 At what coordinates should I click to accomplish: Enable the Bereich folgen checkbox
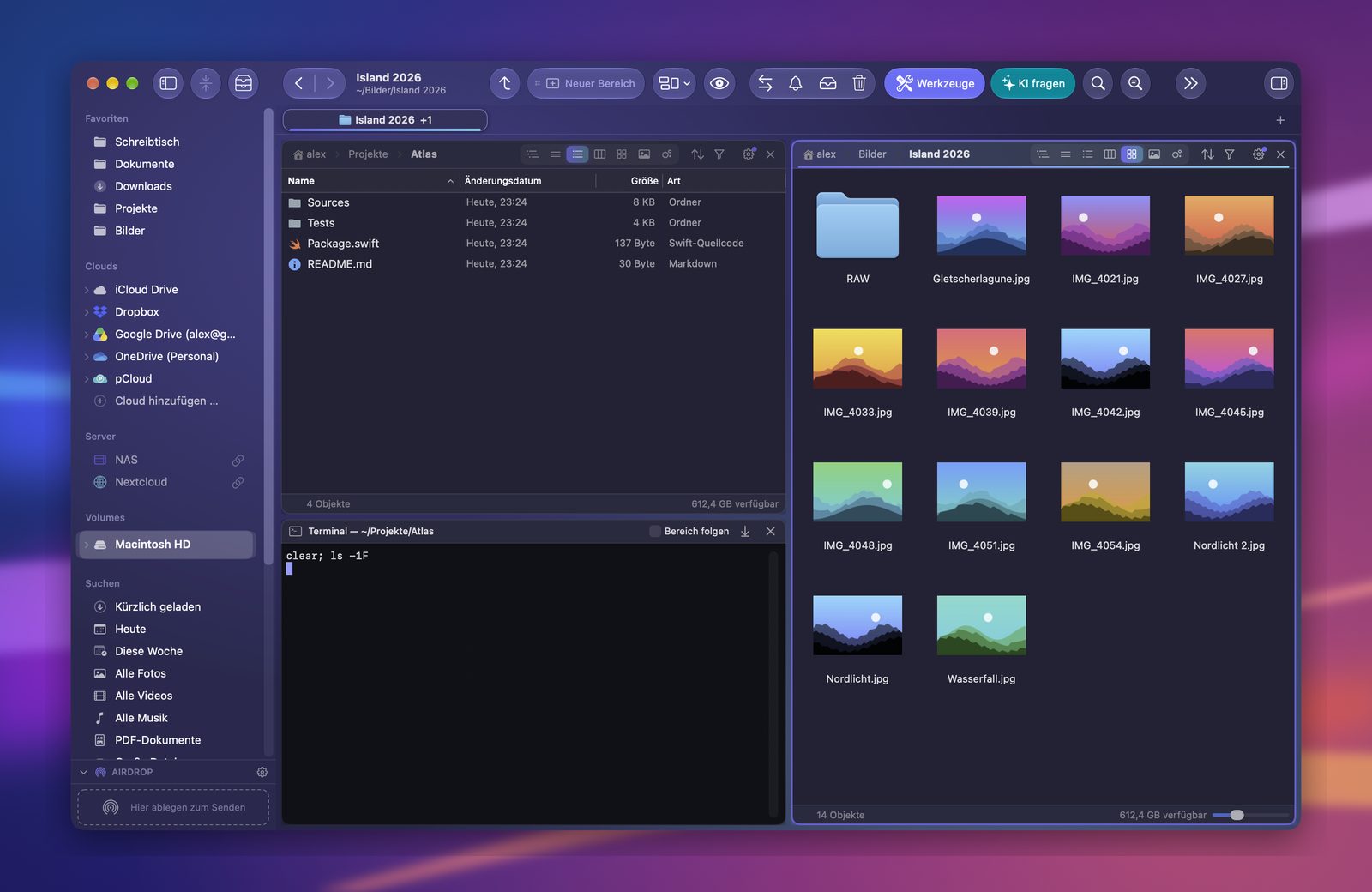pyautogui.click(x=655, y=532)
